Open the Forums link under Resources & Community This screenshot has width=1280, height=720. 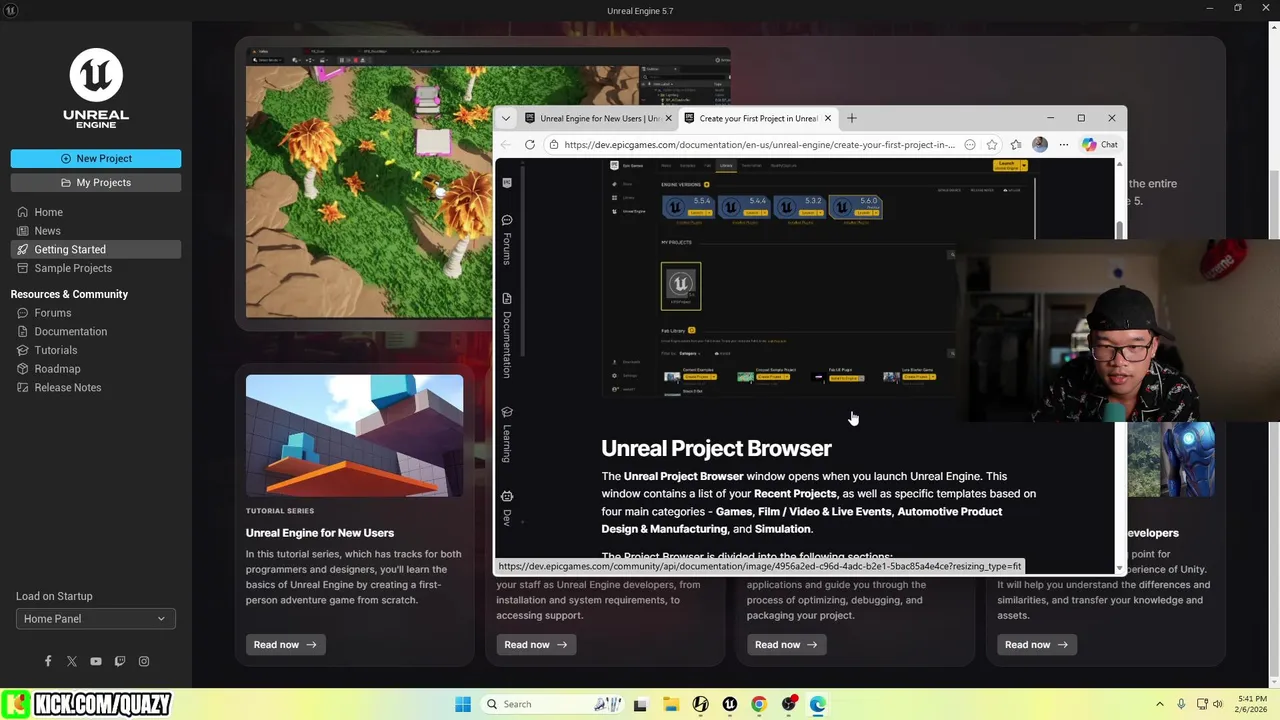pyautogui.click(x=52, y=313)
